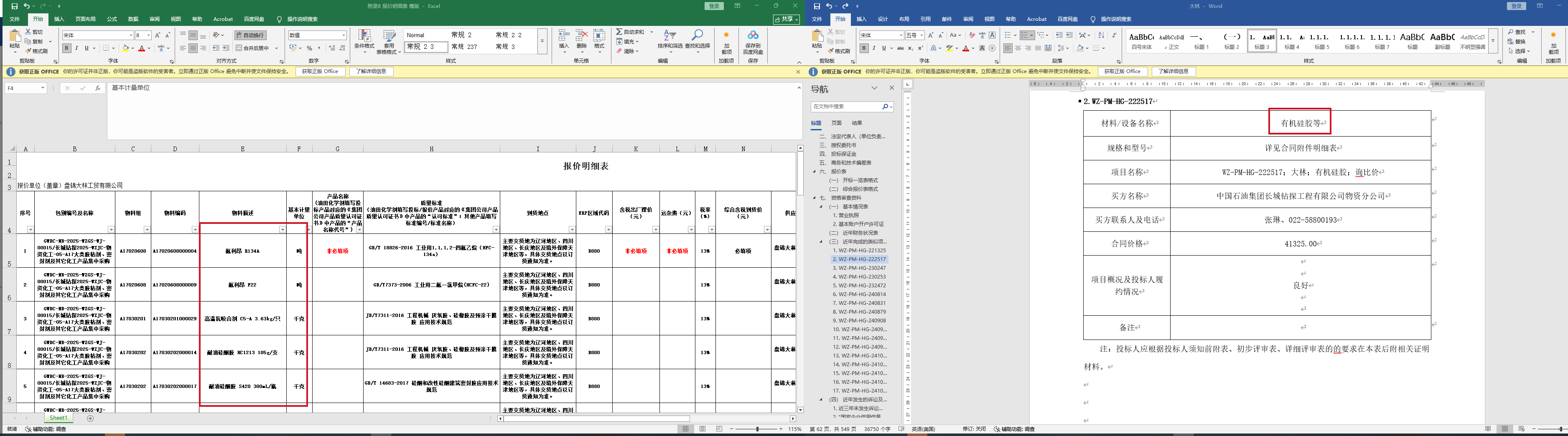This screenshot has height=436, width=1568.
Task: Collapse the 七、资格审查资料 heading in navigation
Action: coord(815,198)
